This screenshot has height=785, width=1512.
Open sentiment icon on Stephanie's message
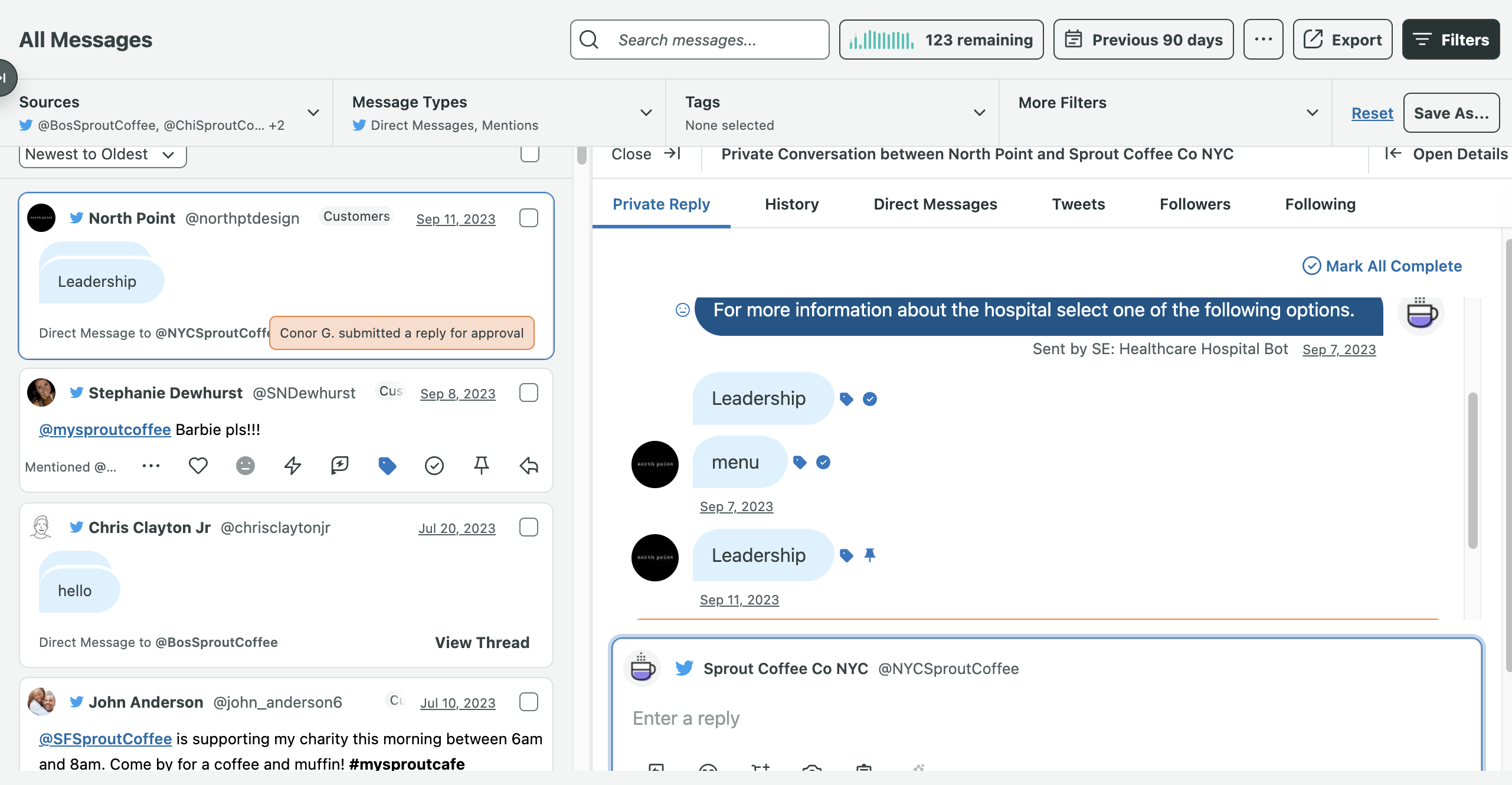[x=246, y=466]
